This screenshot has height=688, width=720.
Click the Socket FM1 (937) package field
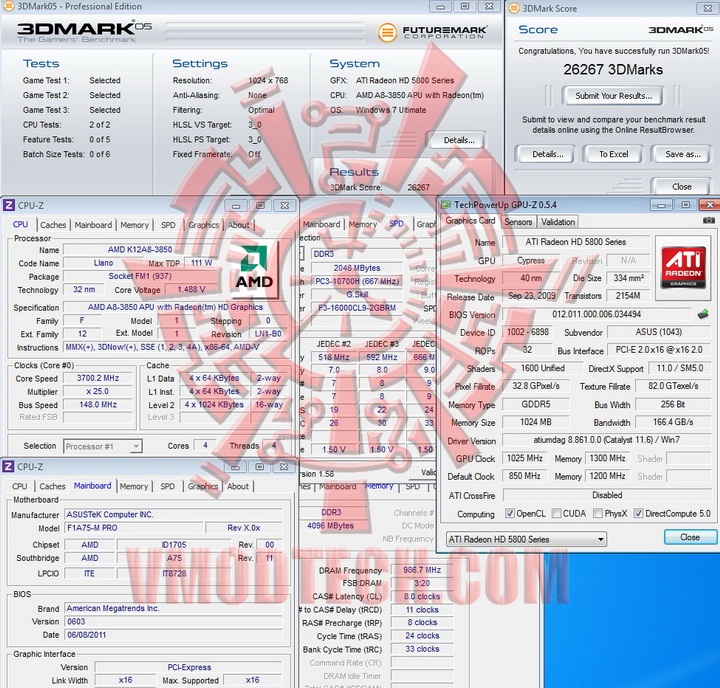click(x=140, y=276)
